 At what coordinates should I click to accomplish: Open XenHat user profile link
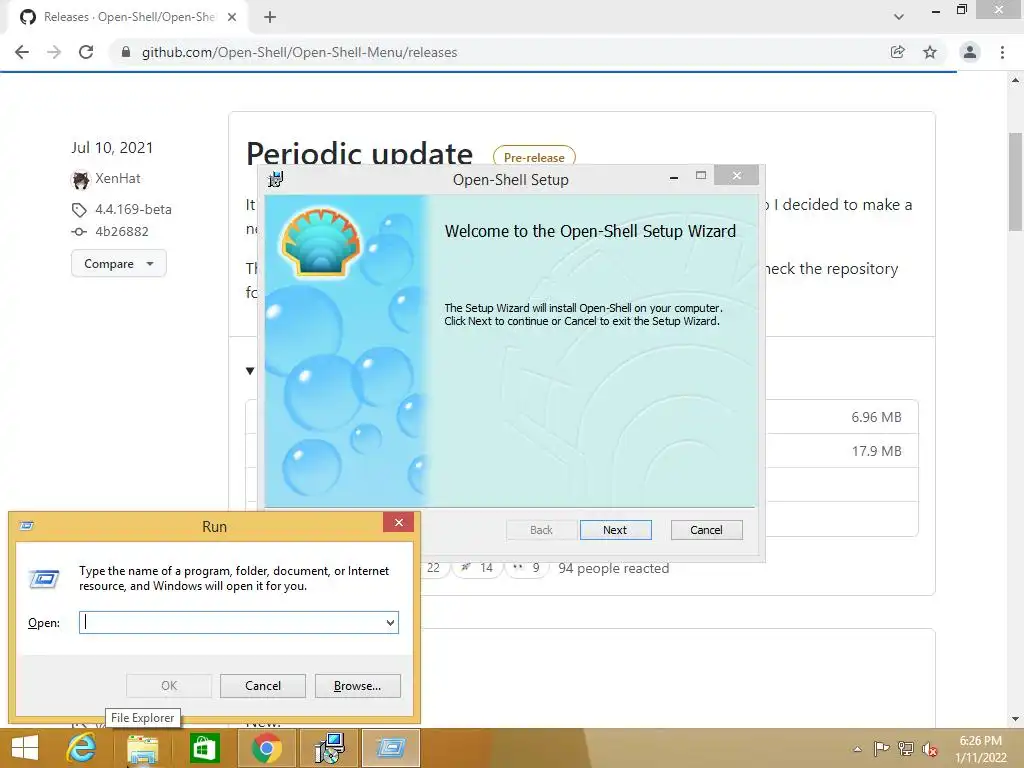point(118,178)
